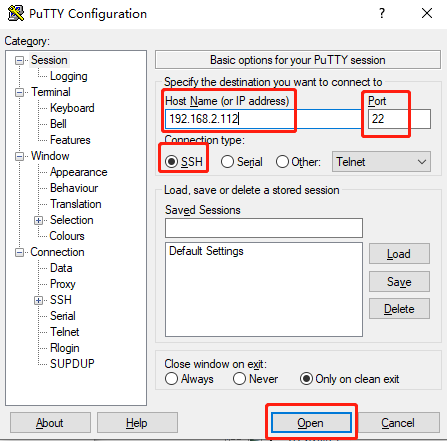Expand the SSH tree node
Viewport: 447px width, 441px height.
[38, 300]
